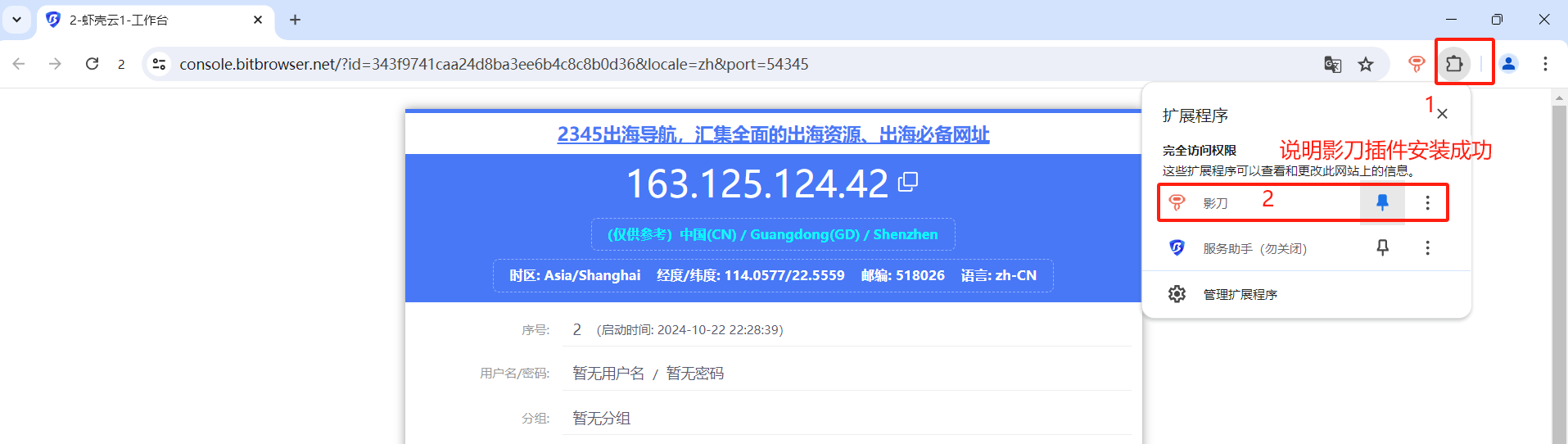Pin the 服务助手 extension to toolbar
The width and height of the screenshot is (1568, 444).
pos(1382,247)
